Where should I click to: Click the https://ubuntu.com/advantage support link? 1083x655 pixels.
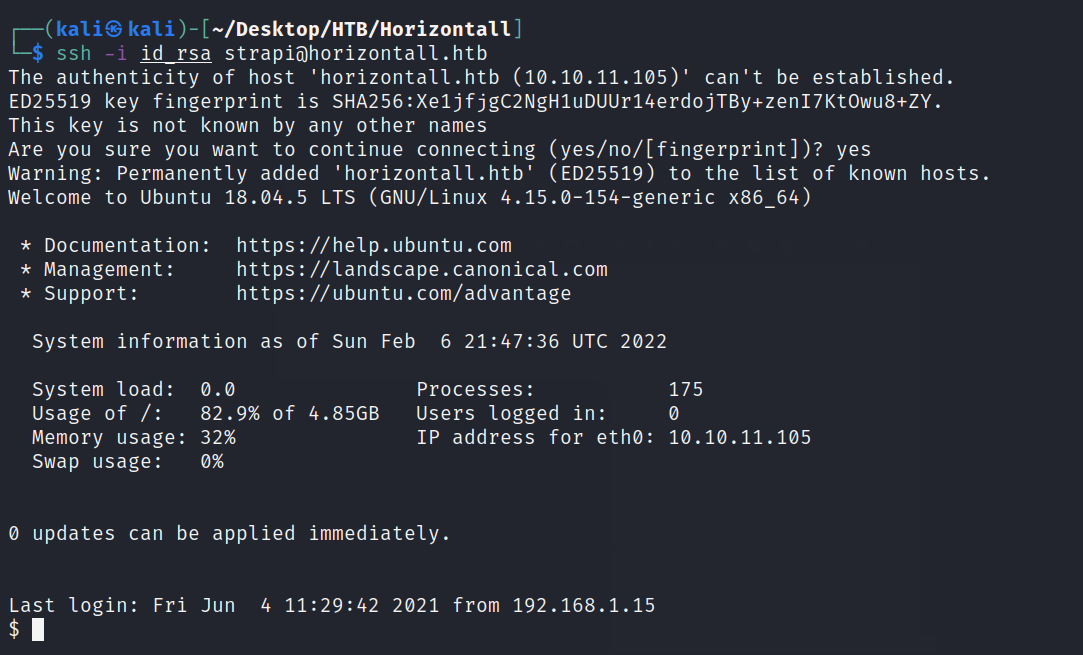point(403,294)
